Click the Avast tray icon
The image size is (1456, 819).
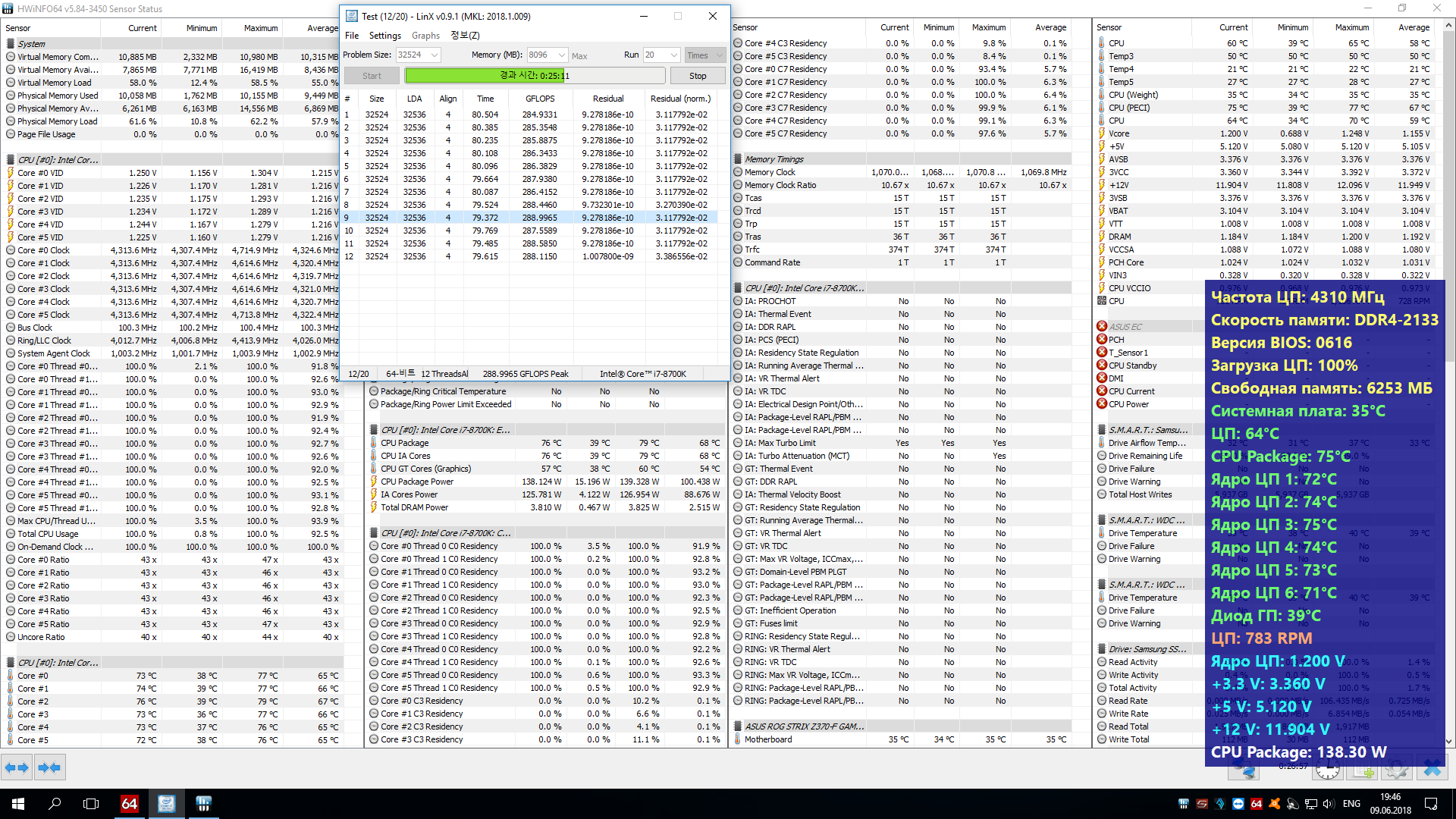tap(1275, 804)
